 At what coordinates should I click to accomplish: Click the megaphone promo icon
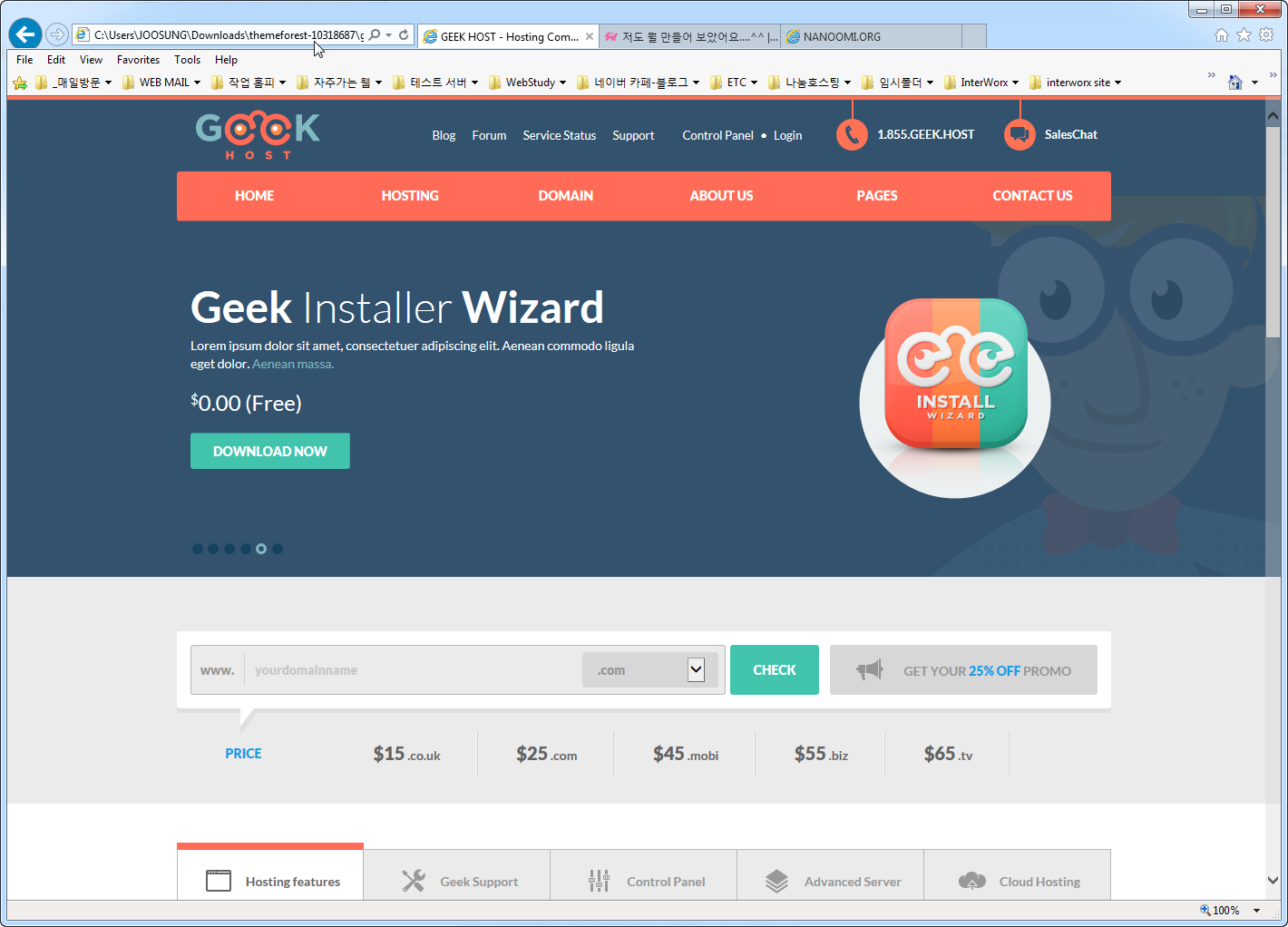coord(869,670)
